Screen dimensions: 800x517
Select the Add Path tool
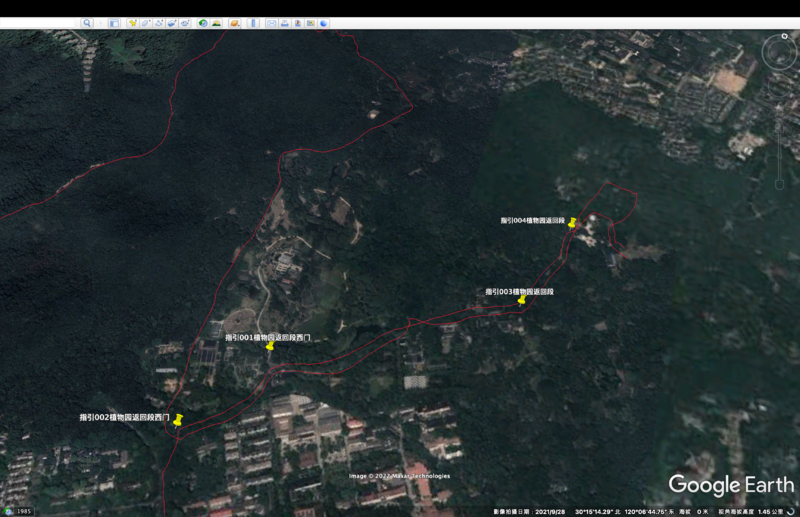coord(159,23)
